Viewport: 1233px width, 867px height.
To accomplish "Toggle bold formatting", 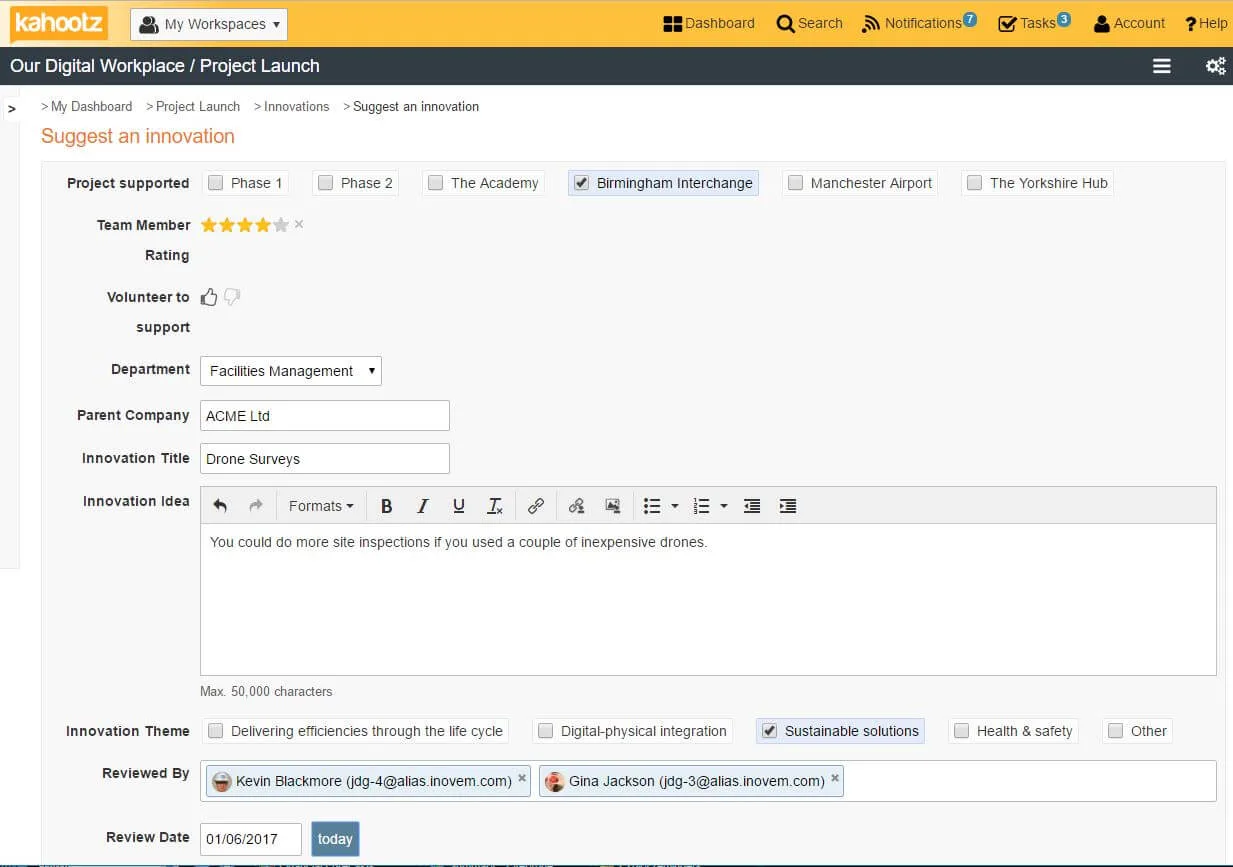I will [x=387, y=506].
